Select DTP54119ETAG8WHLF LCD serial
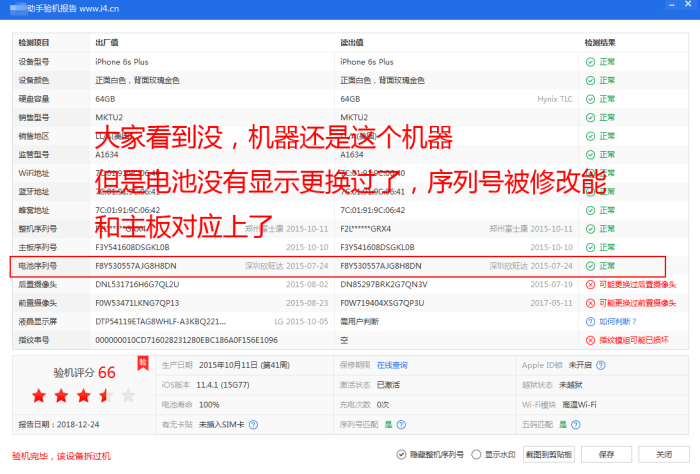The width and height of the screenshot is (700, 474). [160, 322]
